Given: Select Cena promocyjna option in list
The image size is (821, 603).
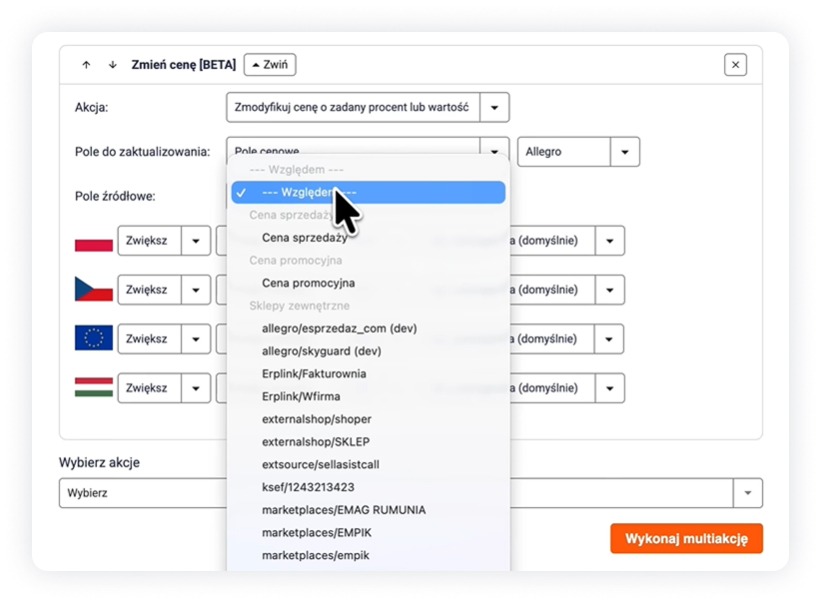Looking at the screenshot, I should [308, 283].
